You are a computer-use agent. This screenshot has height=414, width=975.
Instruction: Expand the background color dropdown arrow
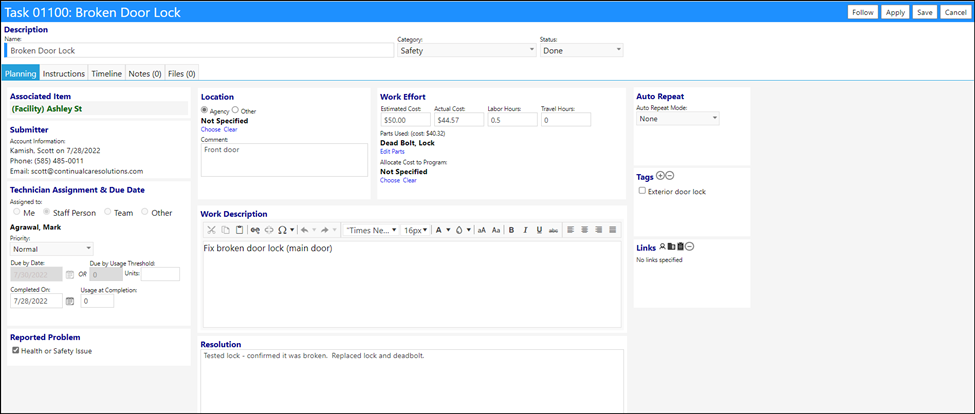(468, 231)
